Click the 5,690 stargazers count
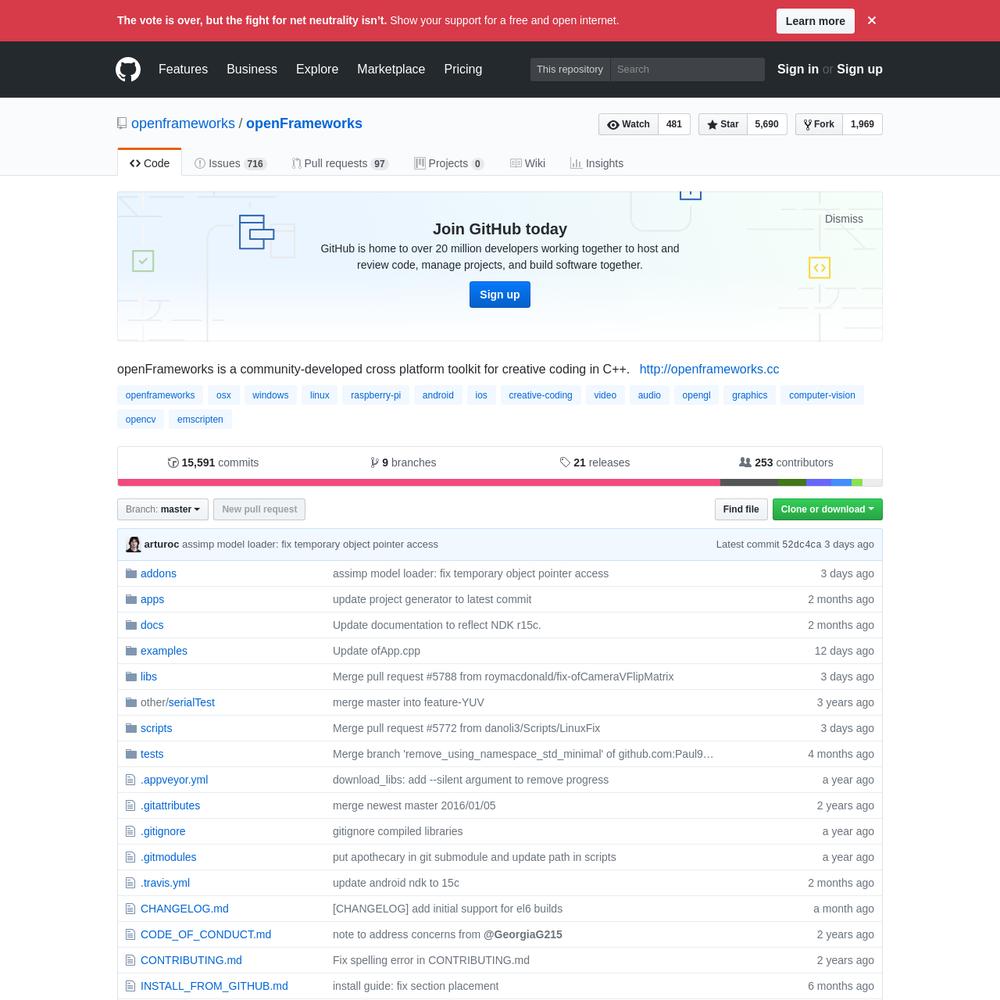 point(767,124)
